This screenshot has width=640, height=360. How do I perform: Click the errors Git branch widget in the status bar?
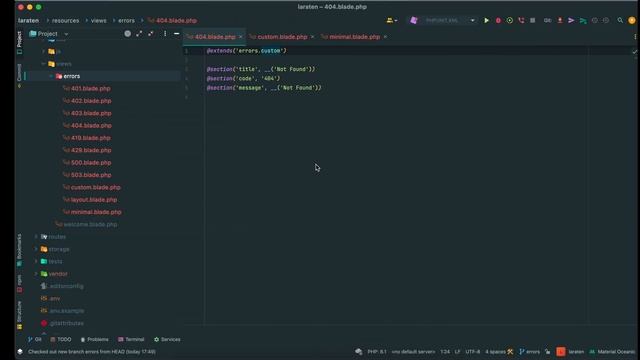(x=529, y=351)
